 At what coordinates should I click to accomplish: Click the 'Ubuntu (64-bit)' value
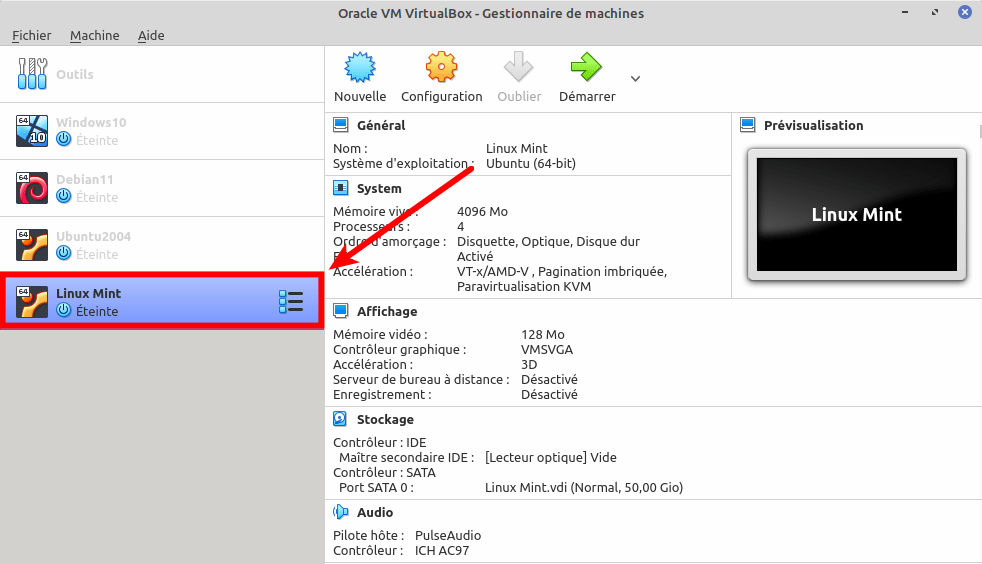[530, 163]
